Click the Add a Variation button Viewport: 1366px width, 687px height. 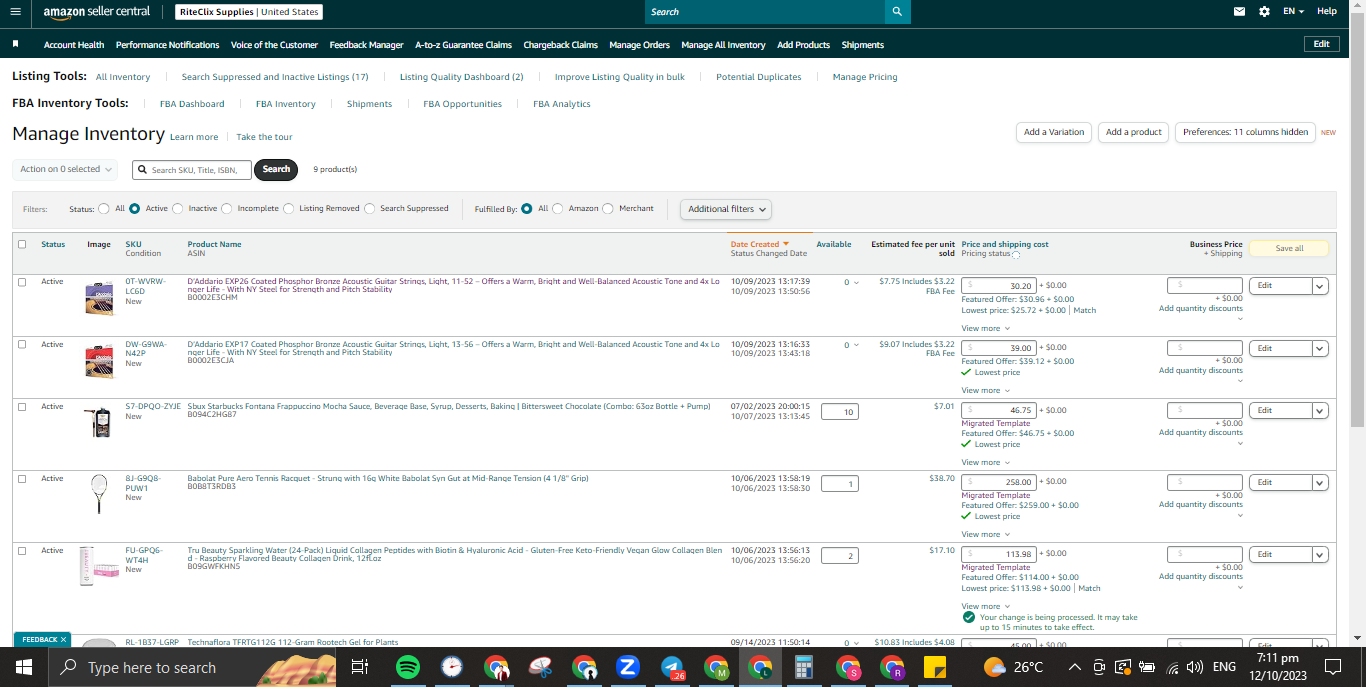1053,132
